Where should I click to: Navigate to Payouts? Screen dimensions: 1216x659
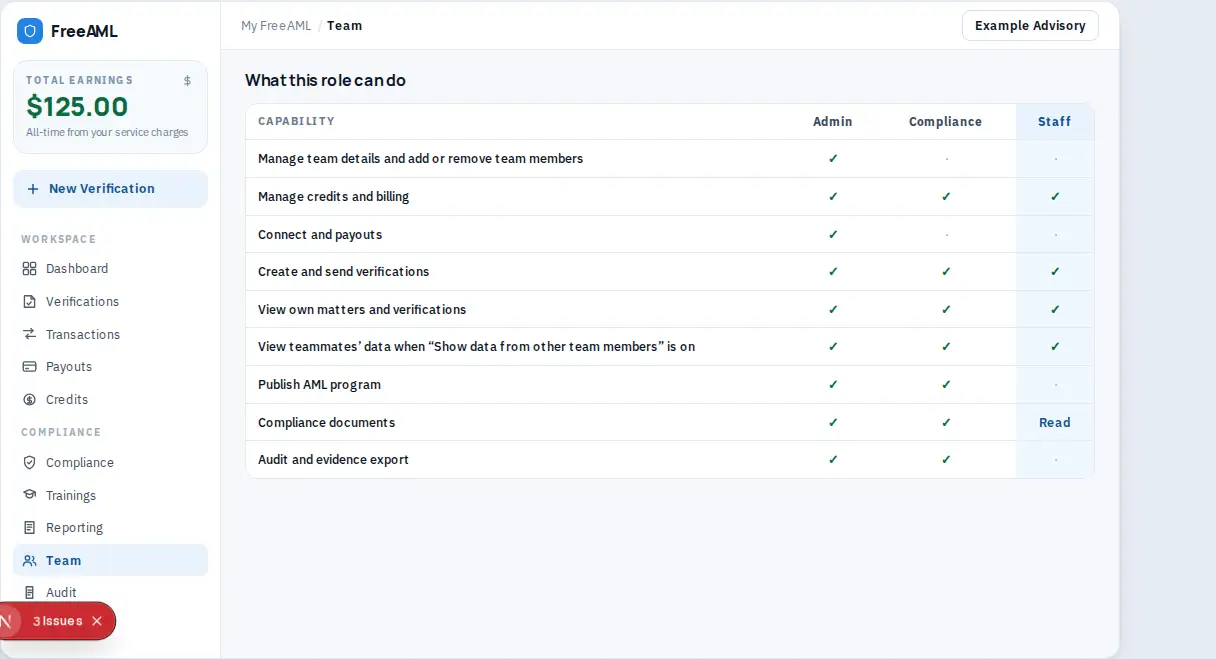pyautogui.click(x=110, y=367)
